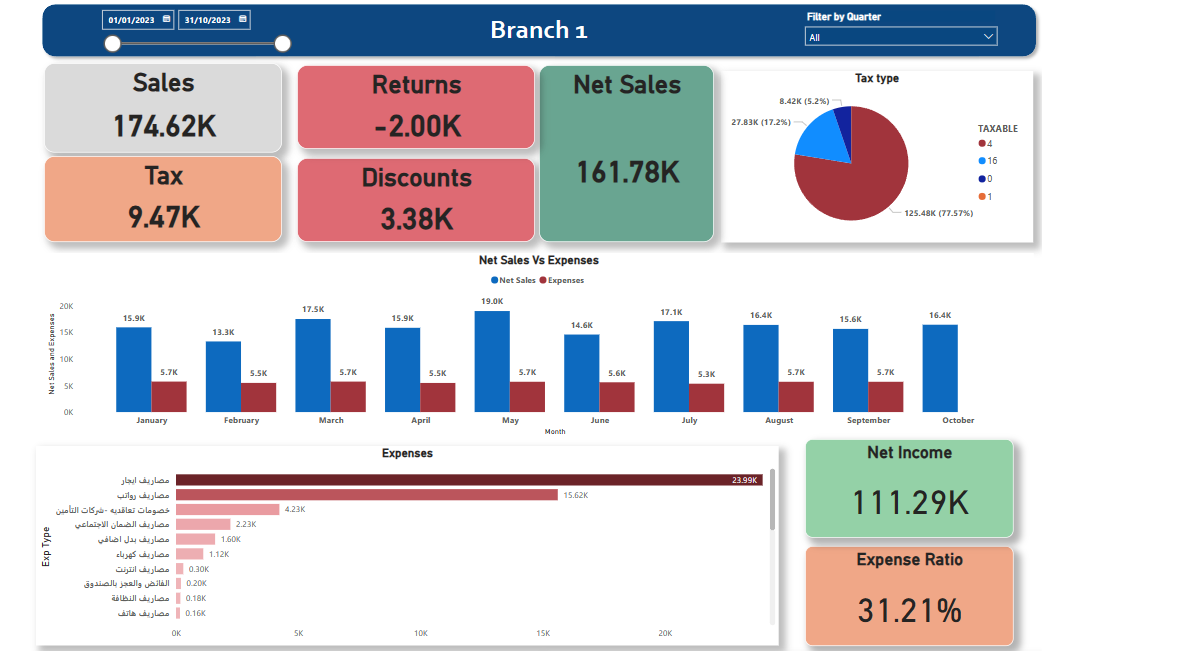Open the end date calendar picker icon
Screen dimensions: 1198x651
tap(243, 19)
